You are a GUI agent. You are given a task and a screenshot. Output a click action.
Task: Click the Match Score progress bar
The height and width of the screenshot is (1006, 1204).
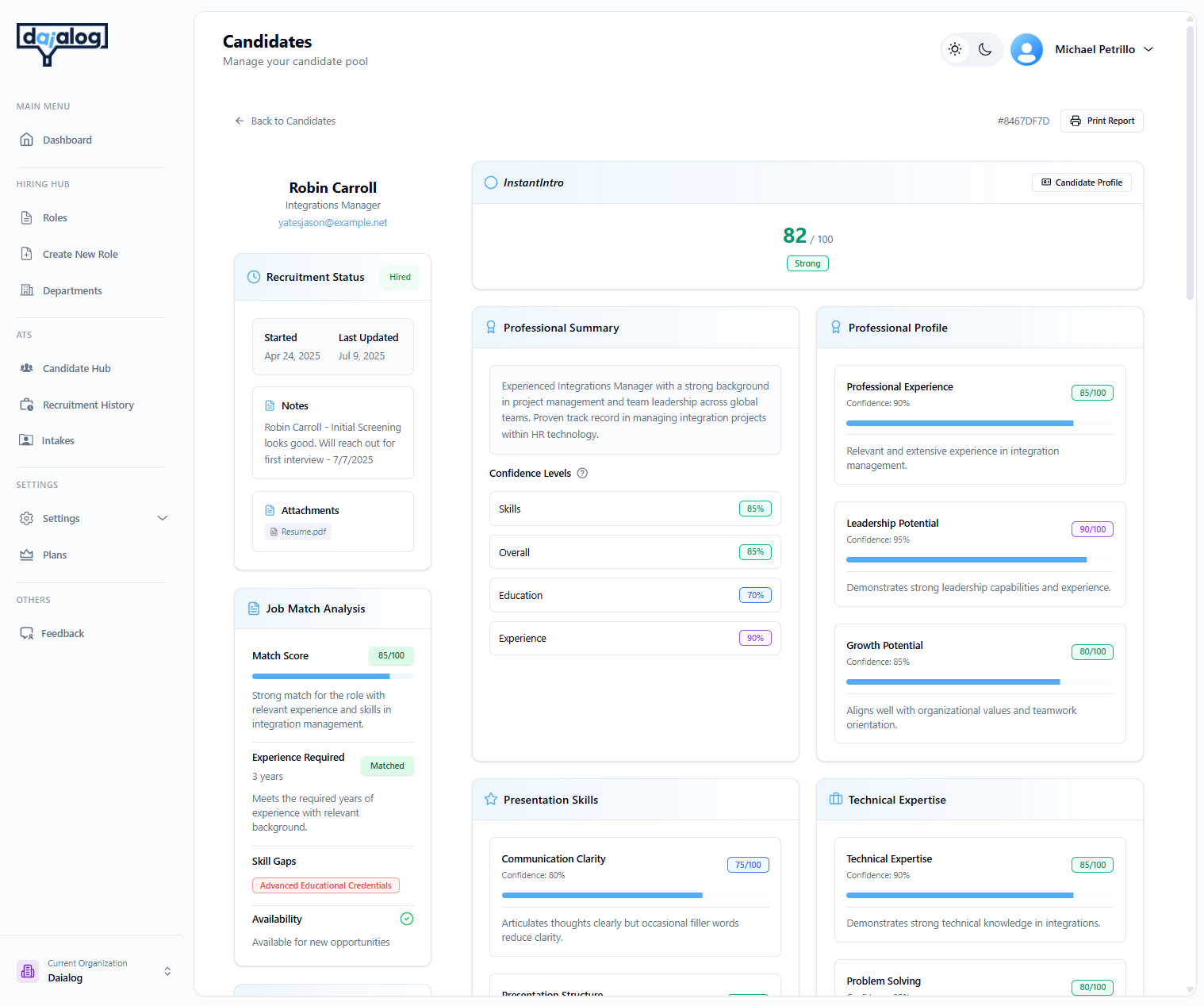[332, 676]
